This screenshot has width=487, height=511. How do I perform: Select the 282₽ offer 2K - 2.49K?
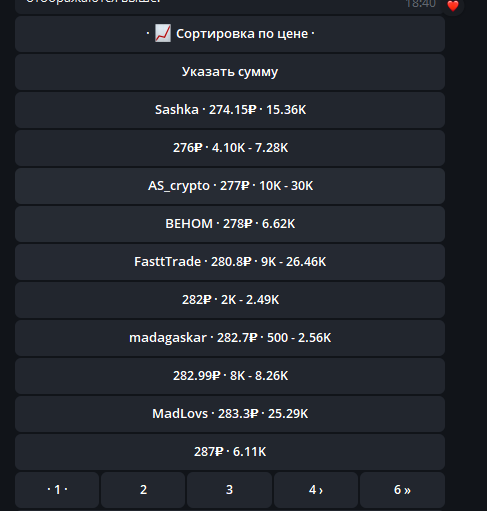(230, 300)
